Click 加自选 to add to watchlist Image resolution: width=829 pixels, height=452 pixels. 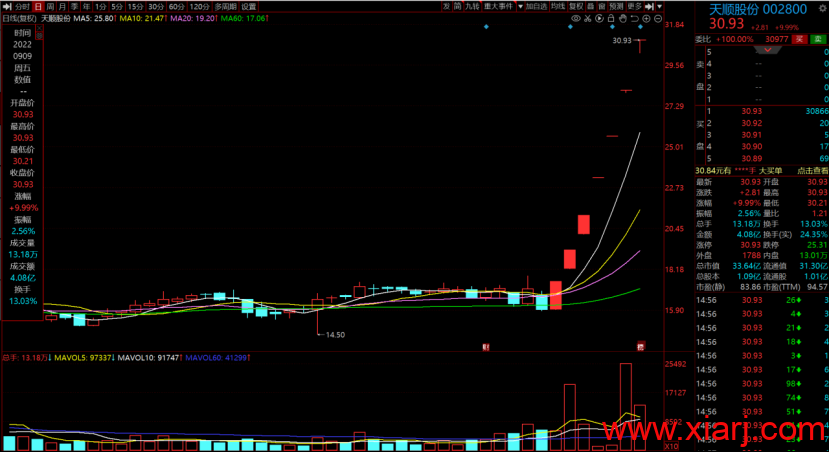point(536,6)
